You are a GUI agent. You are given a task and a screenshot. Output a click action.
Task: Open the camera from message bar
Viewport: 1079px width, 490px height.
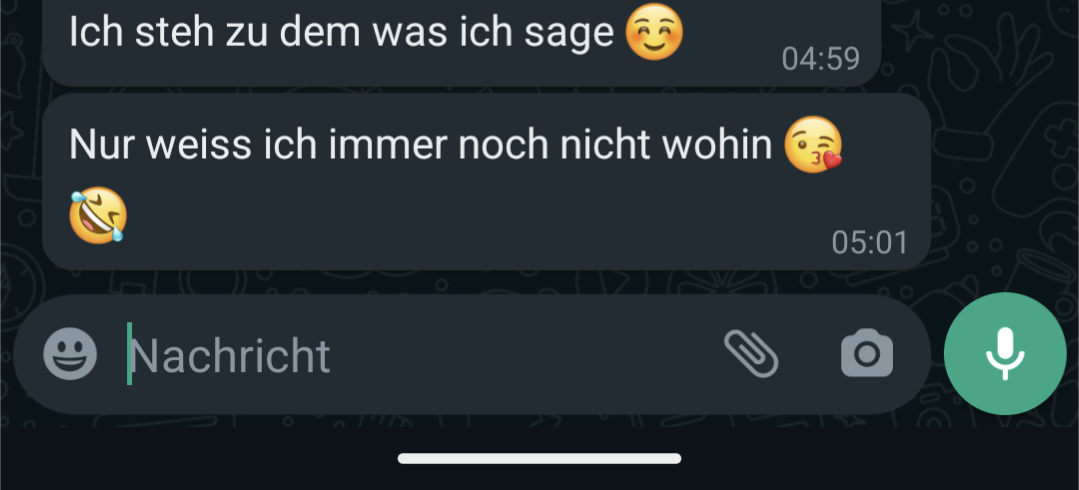(867, 354)
